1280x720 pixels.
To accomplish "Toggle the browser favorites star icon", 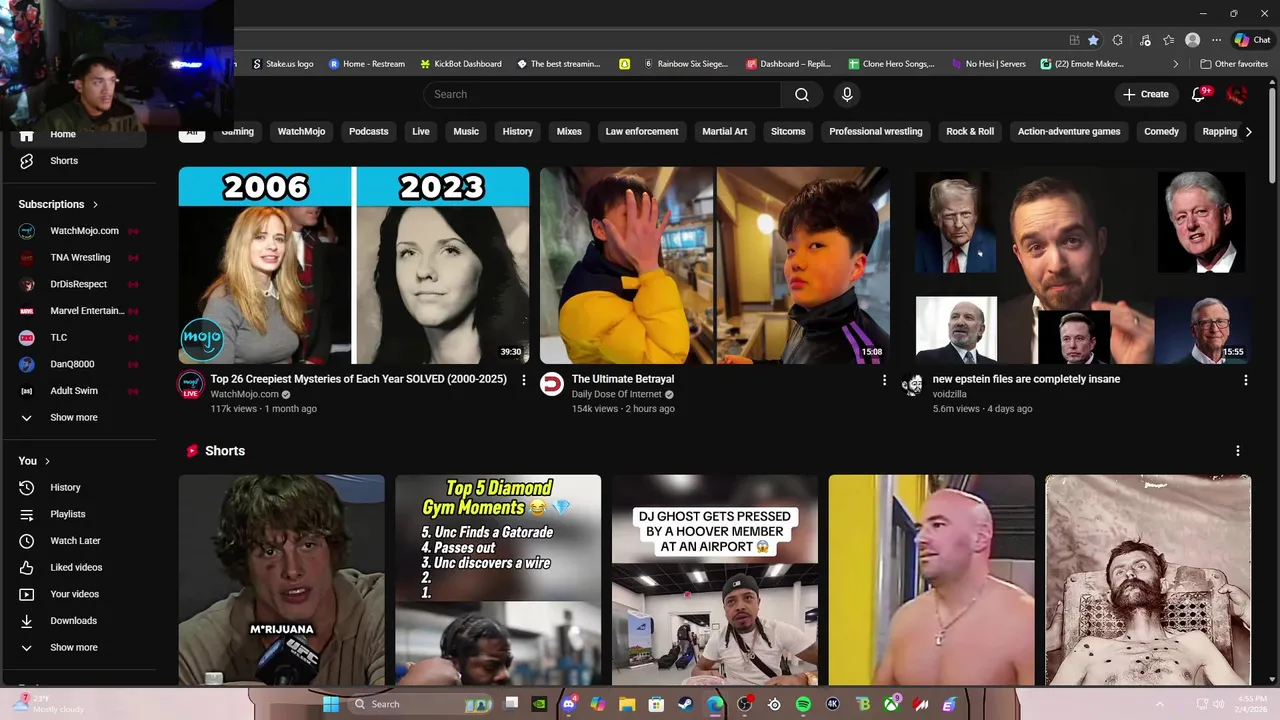I will click(x=1093, y=40).
